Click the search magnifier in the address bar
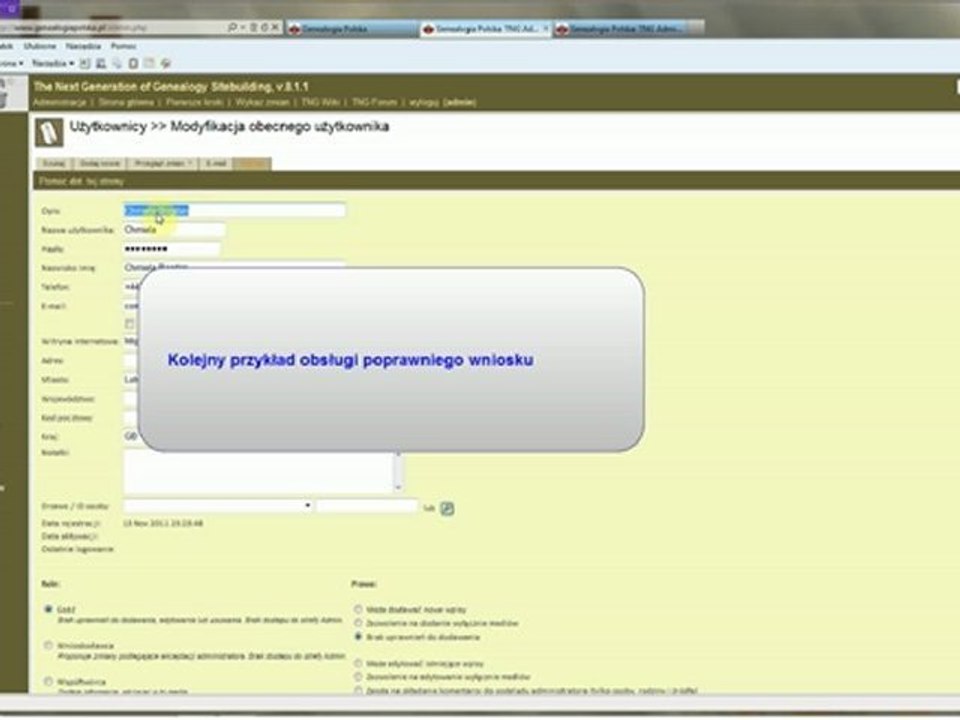This screenshot has height=720, width=960. [232, 28]
